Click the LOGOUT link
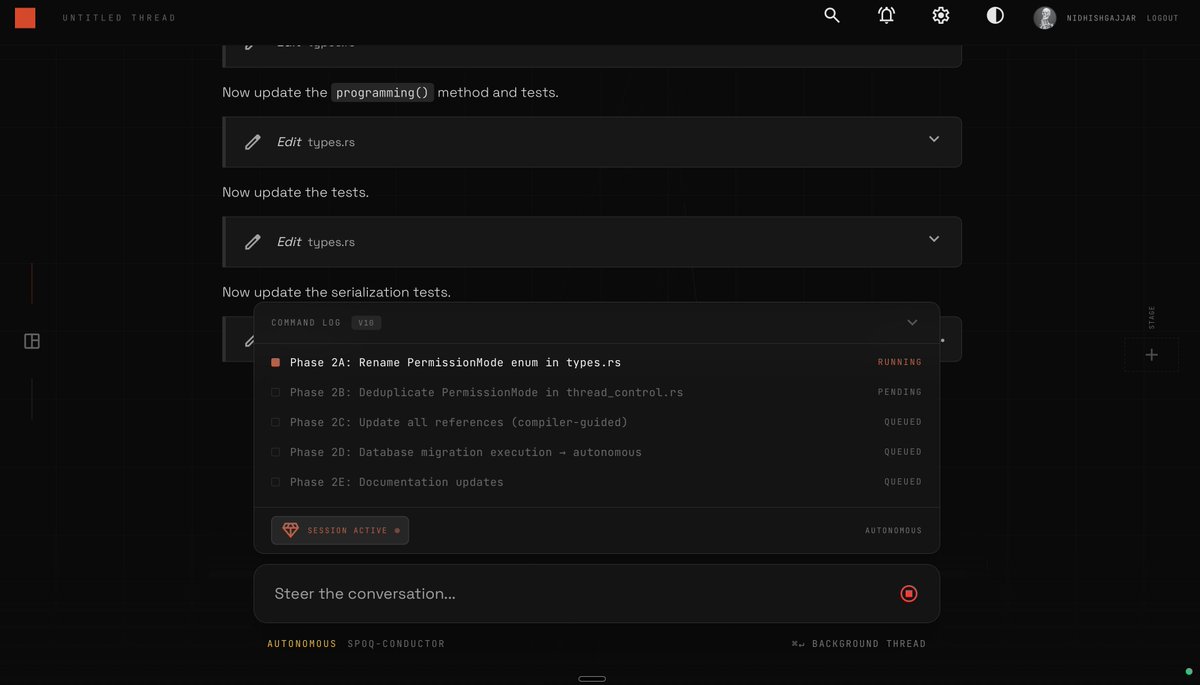Viewport: 1200px width, 685px height. coord(1162,18)
